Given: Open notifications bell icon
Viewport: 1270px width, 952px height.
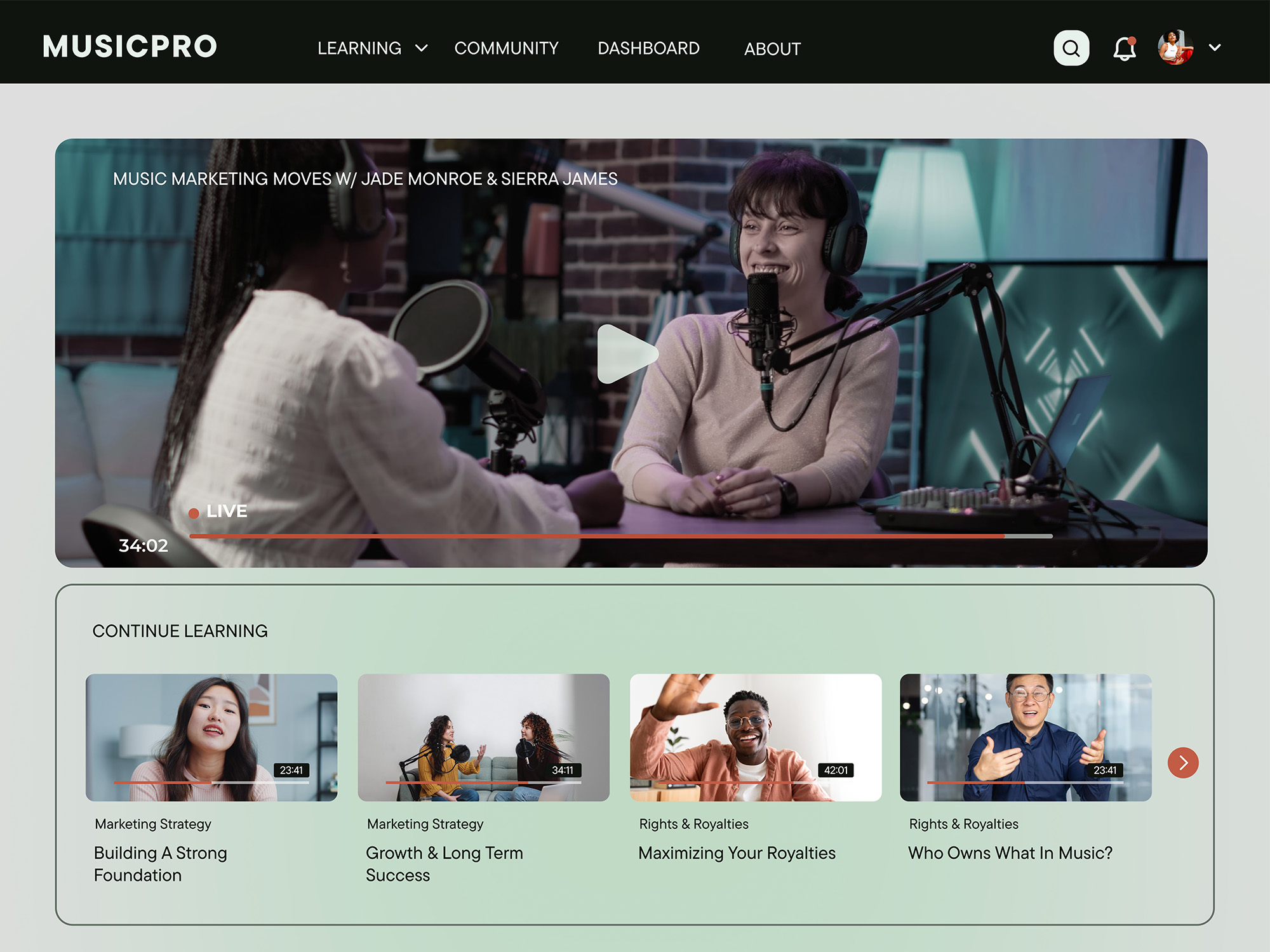Looking at the screenshot, I should pyautogui.click(x=1124, y=48).
